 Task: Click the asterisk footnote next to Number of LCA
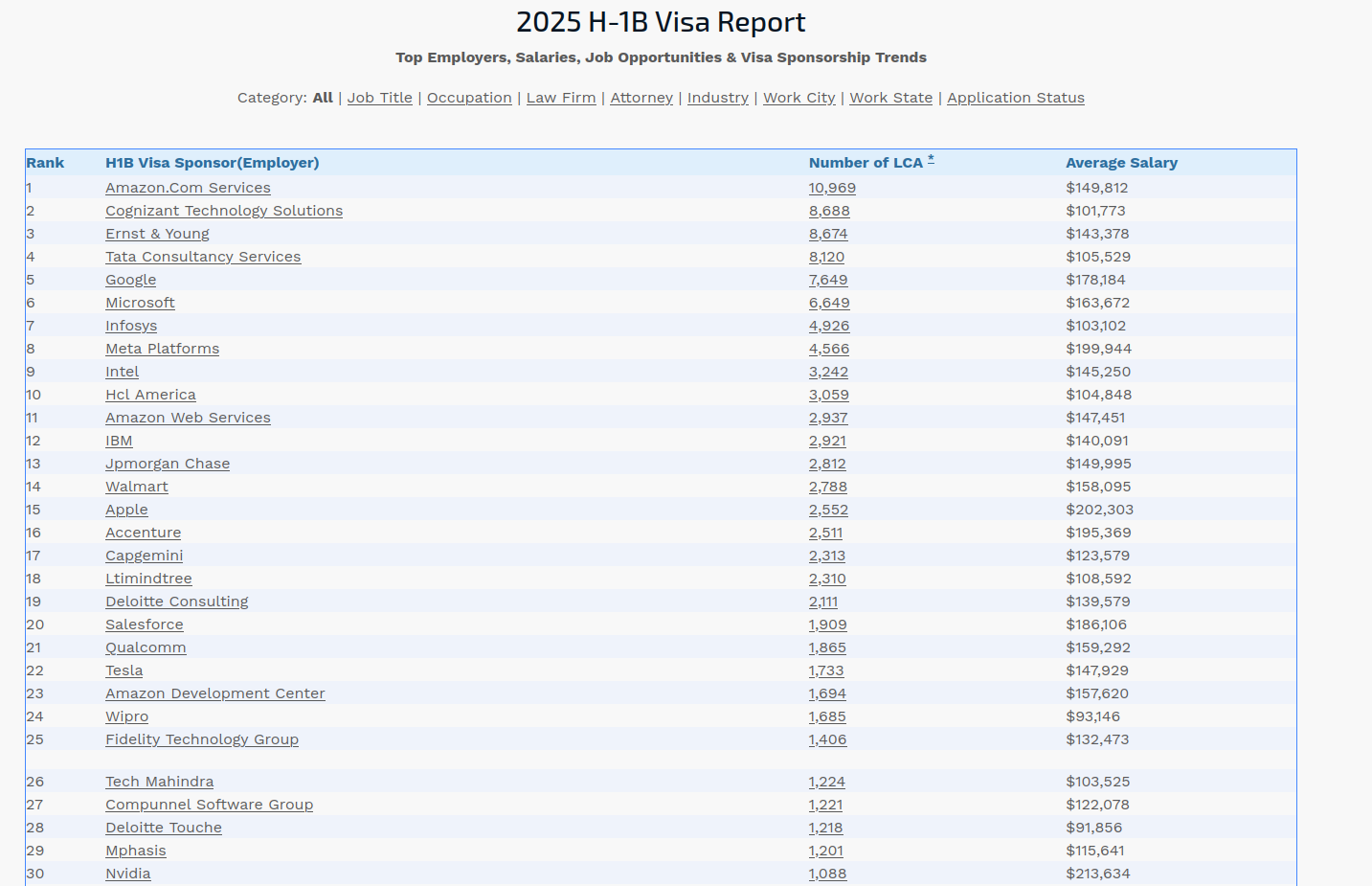(931, 159)
